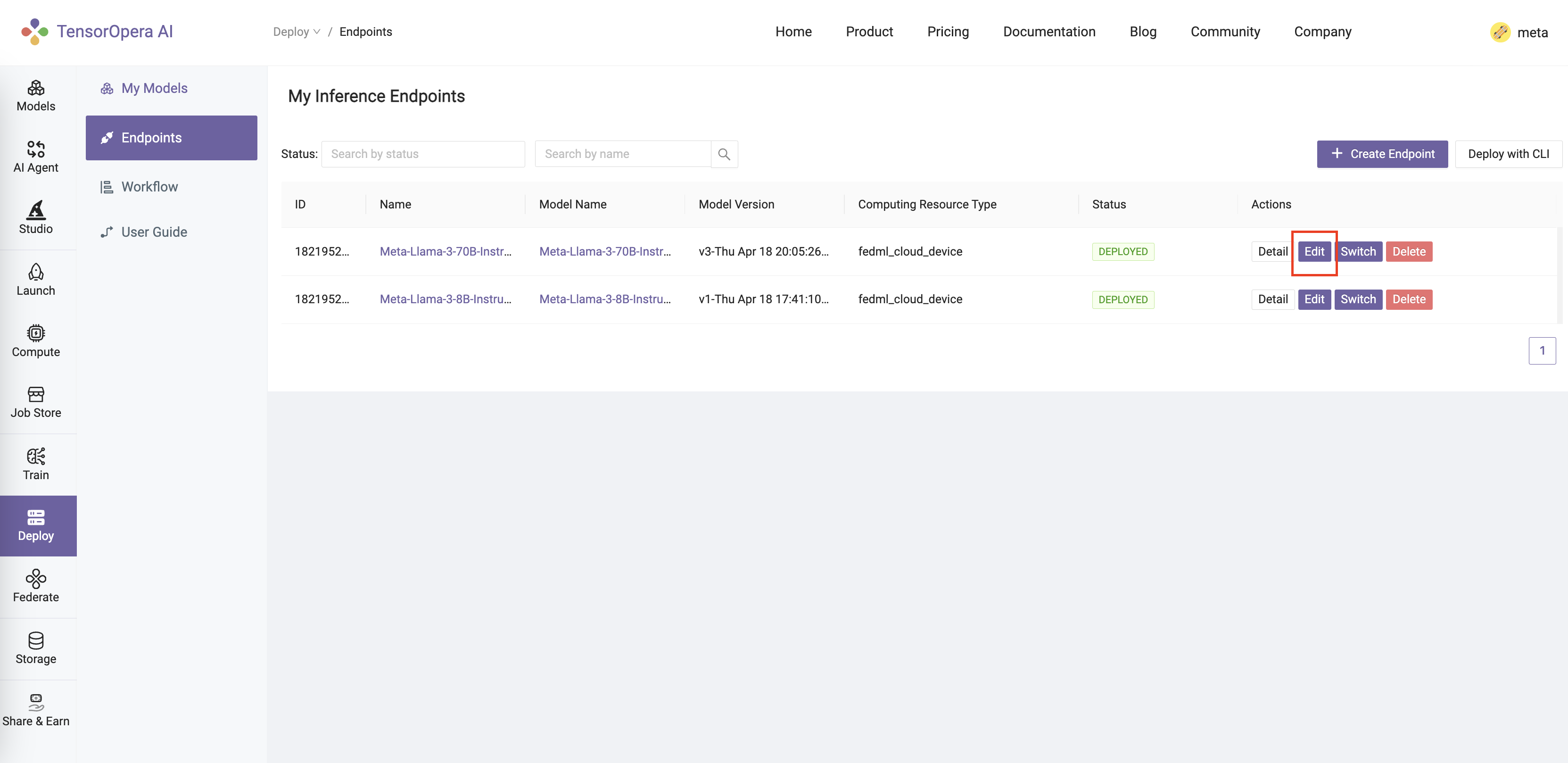This screenshot has height=763, width=1568.
Task: Click the Create Endpoint button
Action: [1382, 154]
